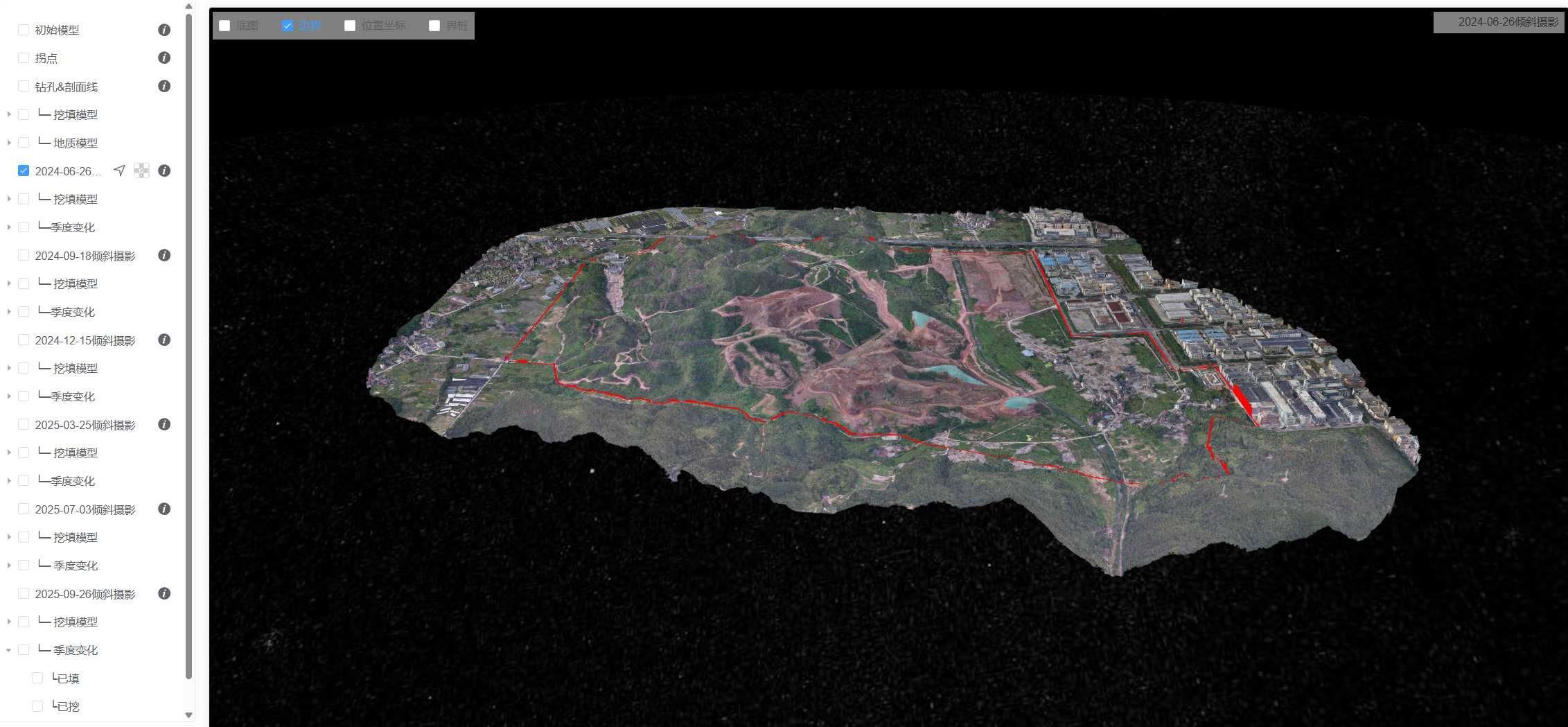The height and width of the screenshot is (727, 1568).
Task: Expand 挖填模型 under 2025-03-25倾斜摄影
Action: pos(9,453)
